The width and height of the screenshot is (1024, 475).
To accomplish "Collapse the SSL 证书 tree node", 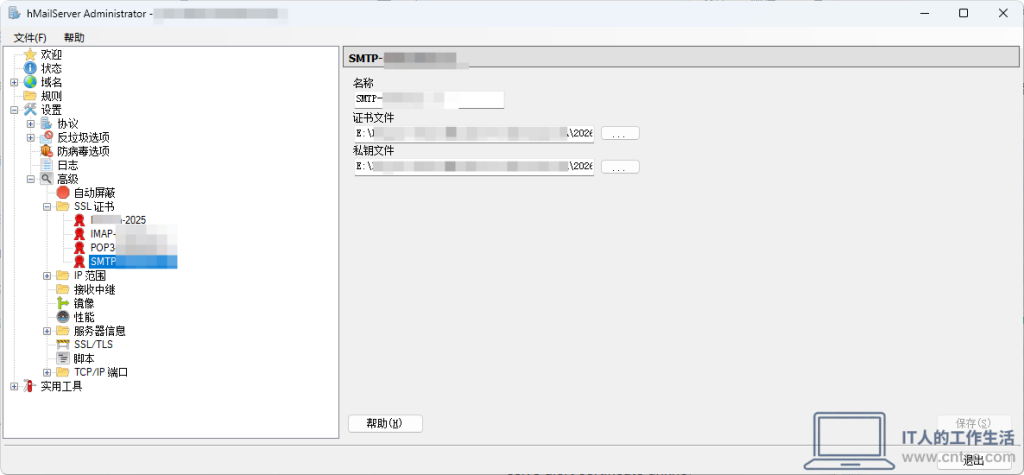I will coord(47,206).
